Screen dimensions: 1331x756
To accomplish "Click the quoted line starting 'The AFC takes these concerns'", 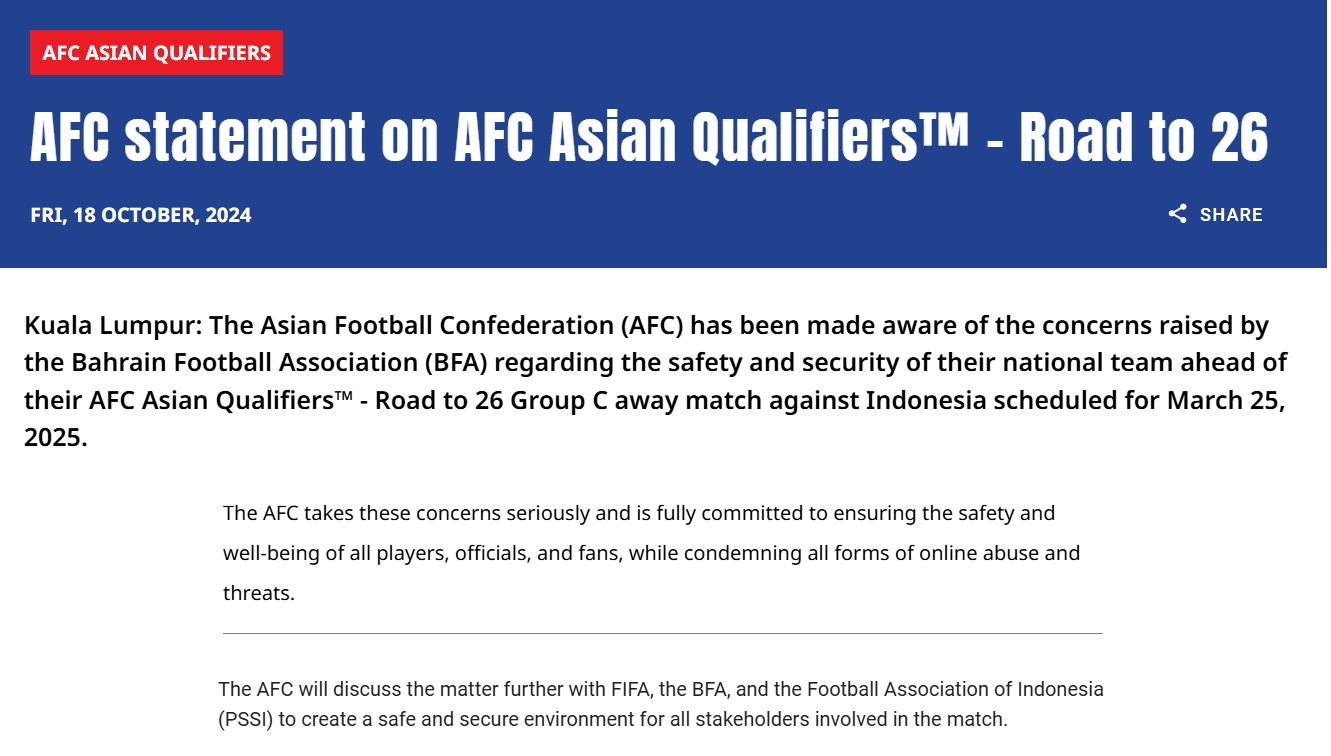I will pos(639,514).
